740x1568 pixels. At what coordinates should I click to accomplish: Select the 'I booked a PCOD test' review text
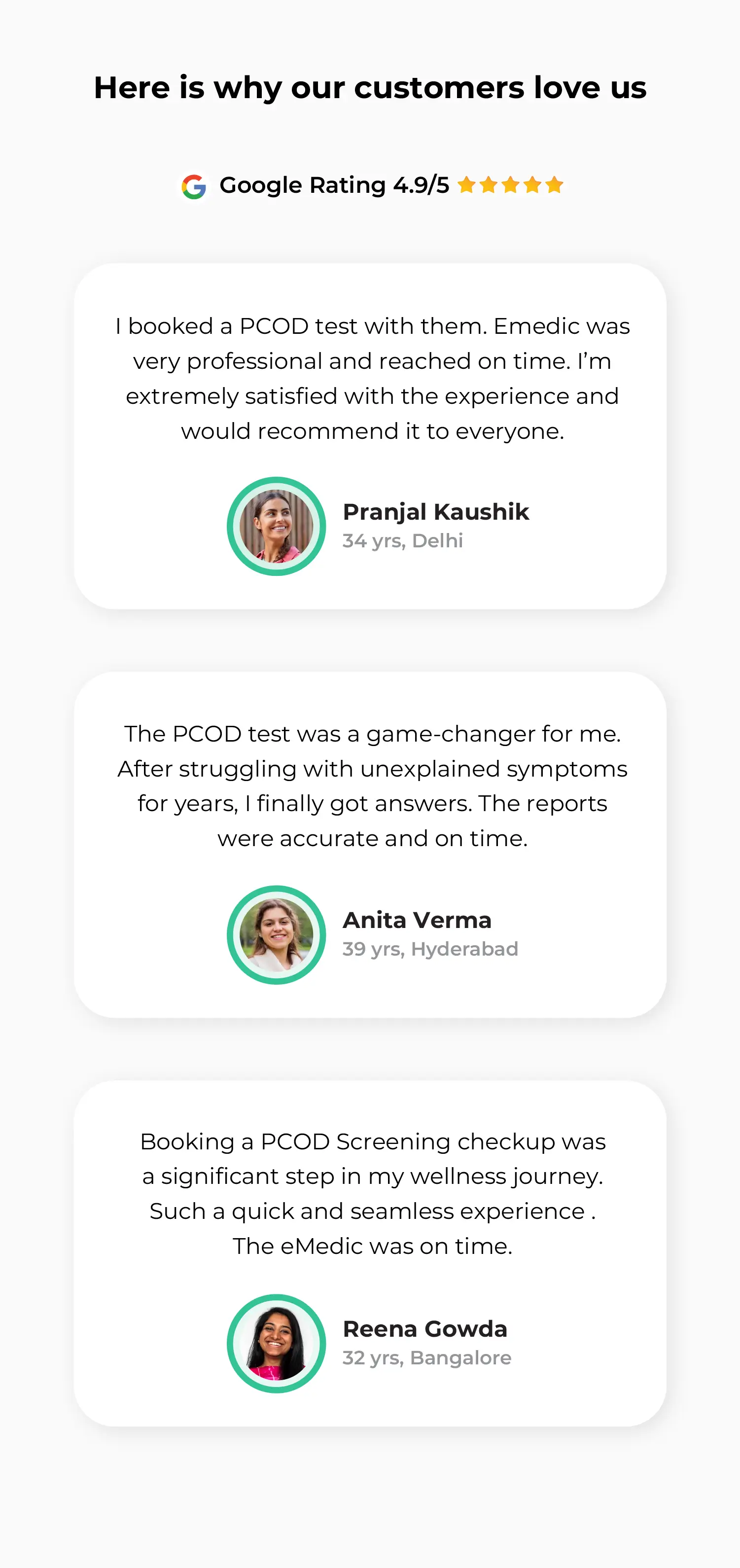pyautogui.click(x=372, y=379)
